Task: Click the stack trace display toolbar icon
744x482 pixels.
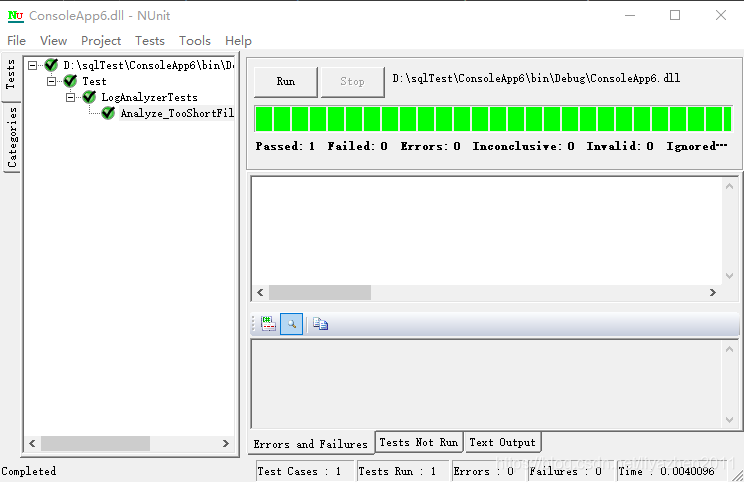Action: pyautogui.click(x=268, y=324)
